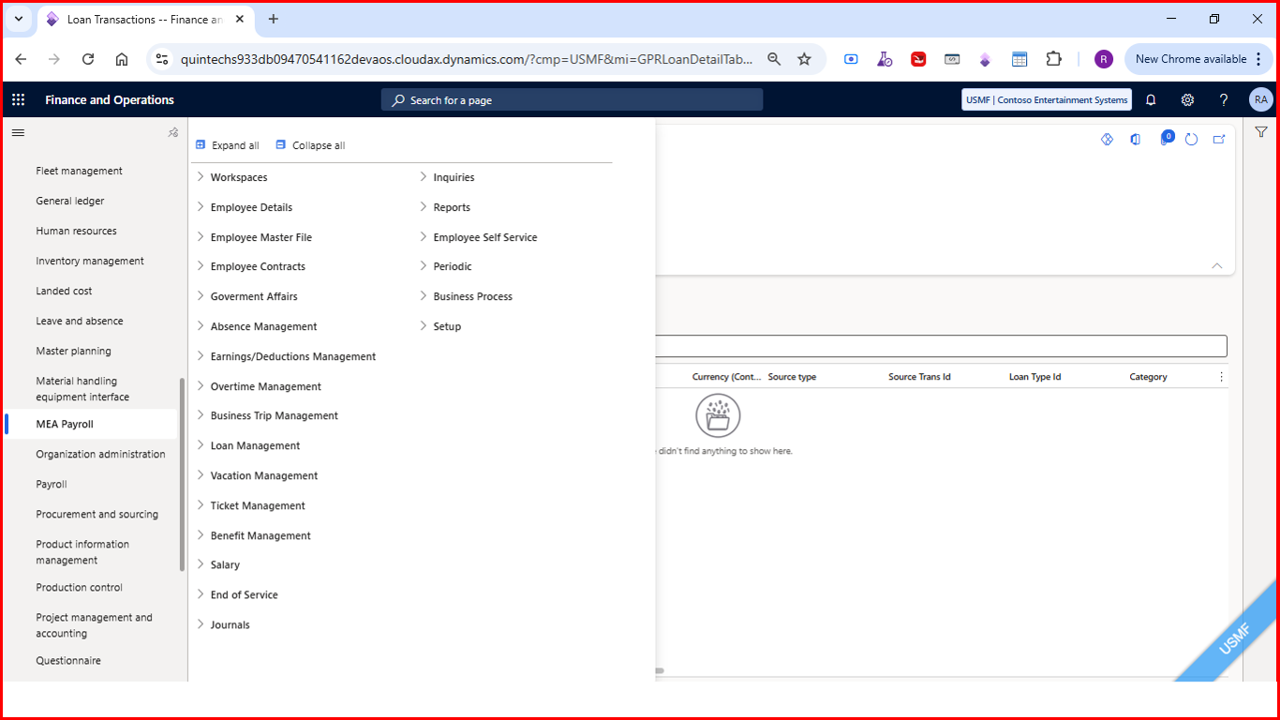Open the Finance and Operations app launcher grid icon

17,99
